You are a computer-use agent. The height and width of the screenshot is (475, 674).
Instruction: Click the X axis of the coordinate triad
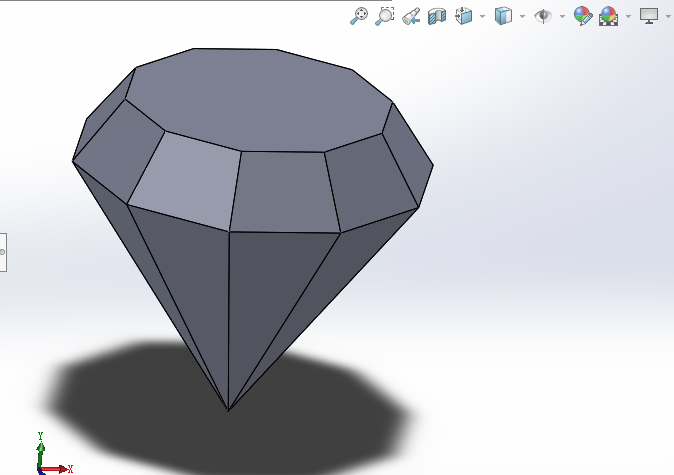coord(56,469)
